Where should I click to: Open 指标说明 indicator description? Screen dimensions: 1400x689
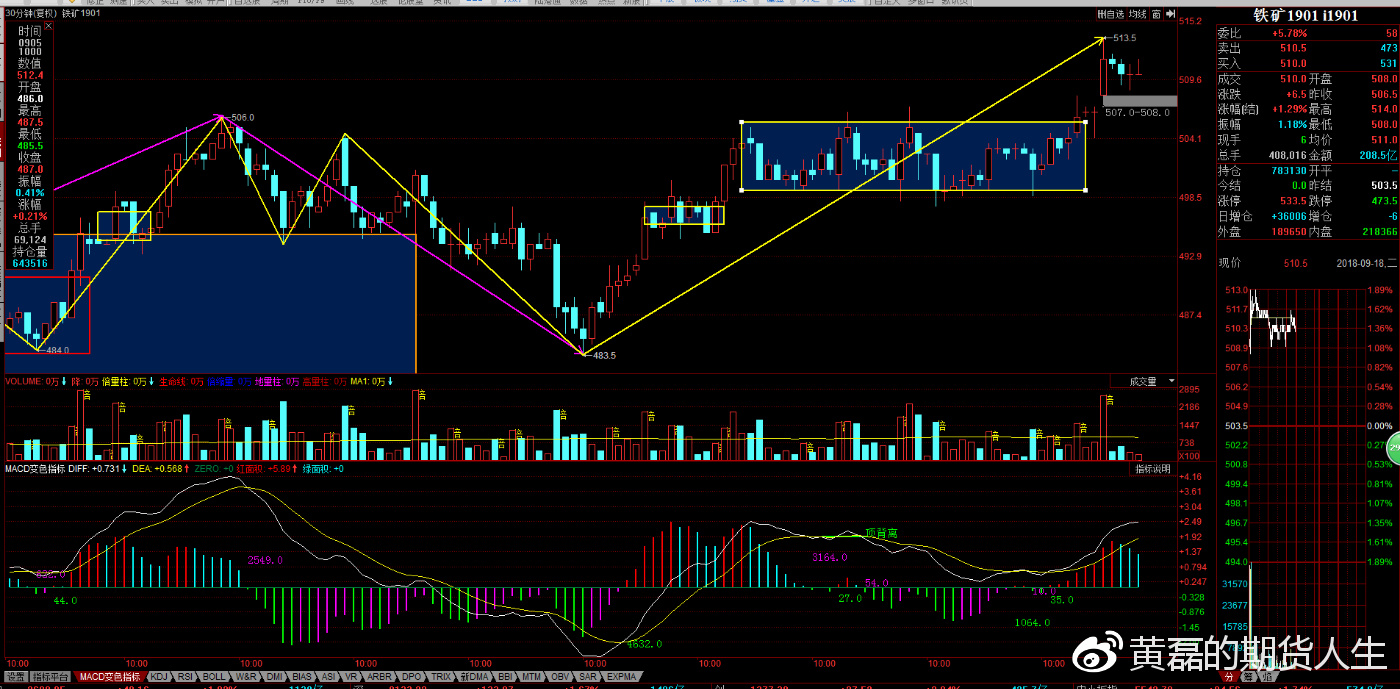1152,468
